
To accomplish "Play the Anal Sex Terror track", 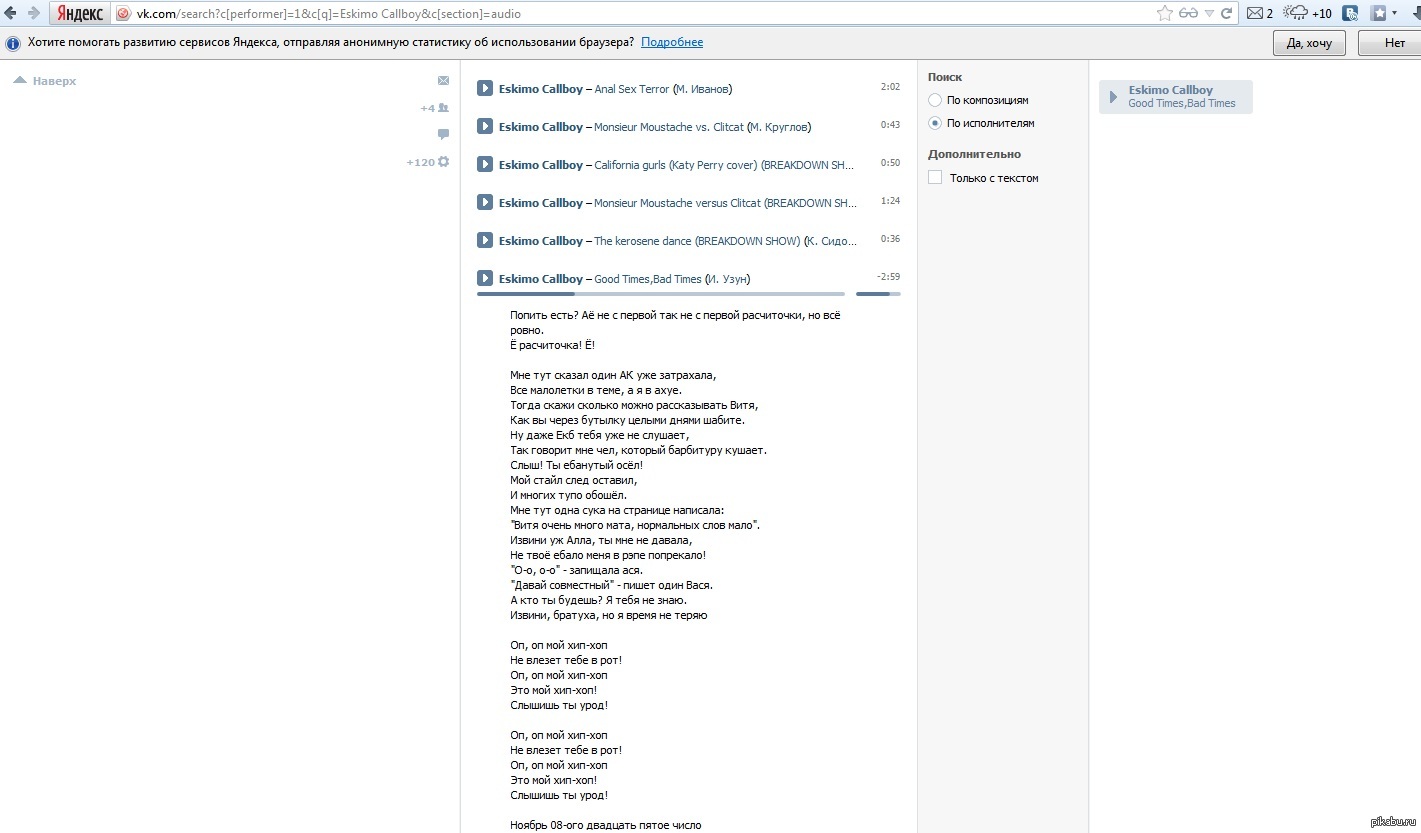I will (x=485, y=88).
